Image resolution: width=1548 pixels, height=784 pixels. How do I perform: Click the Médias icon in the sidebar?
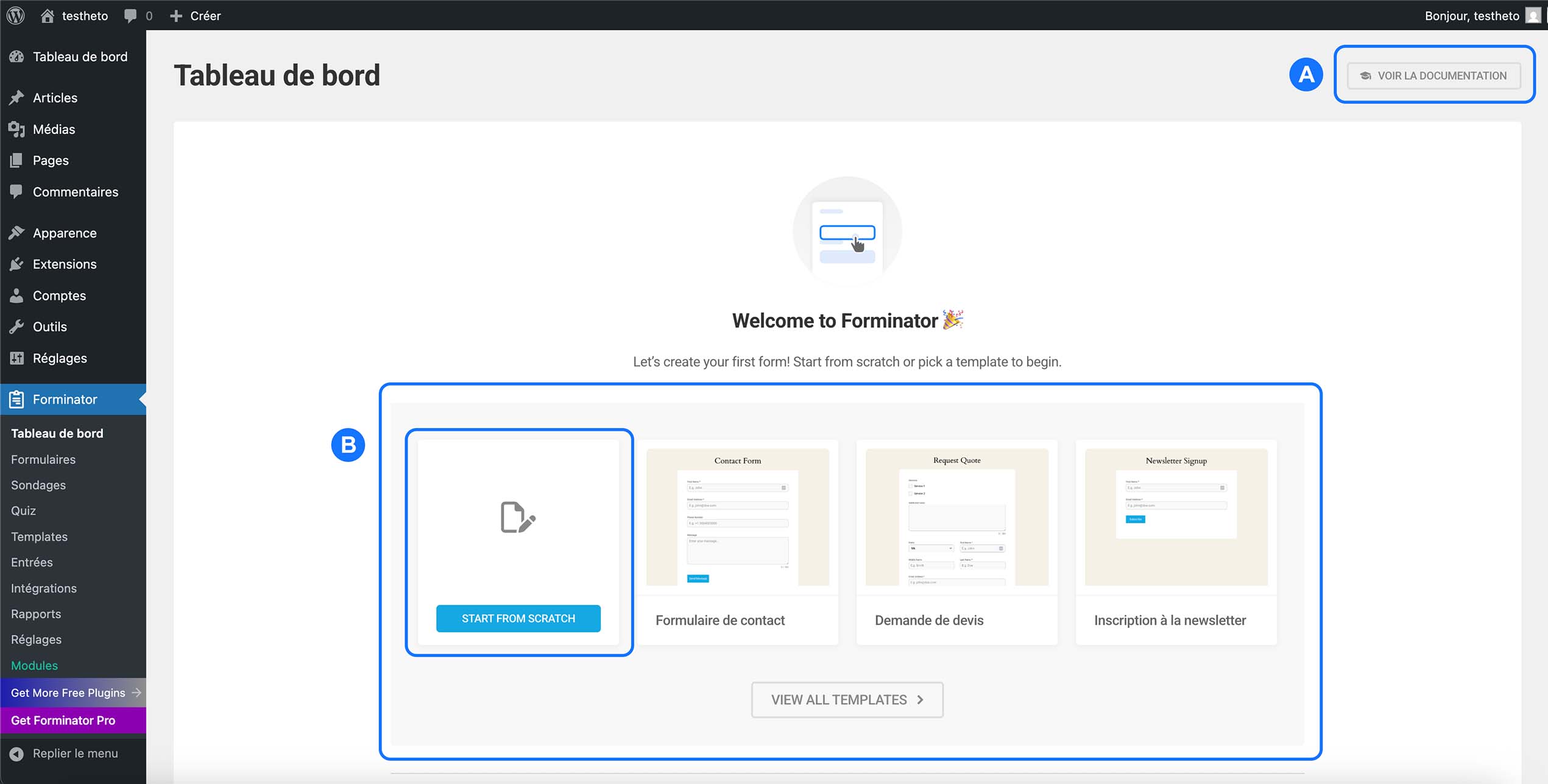[16, 129]
